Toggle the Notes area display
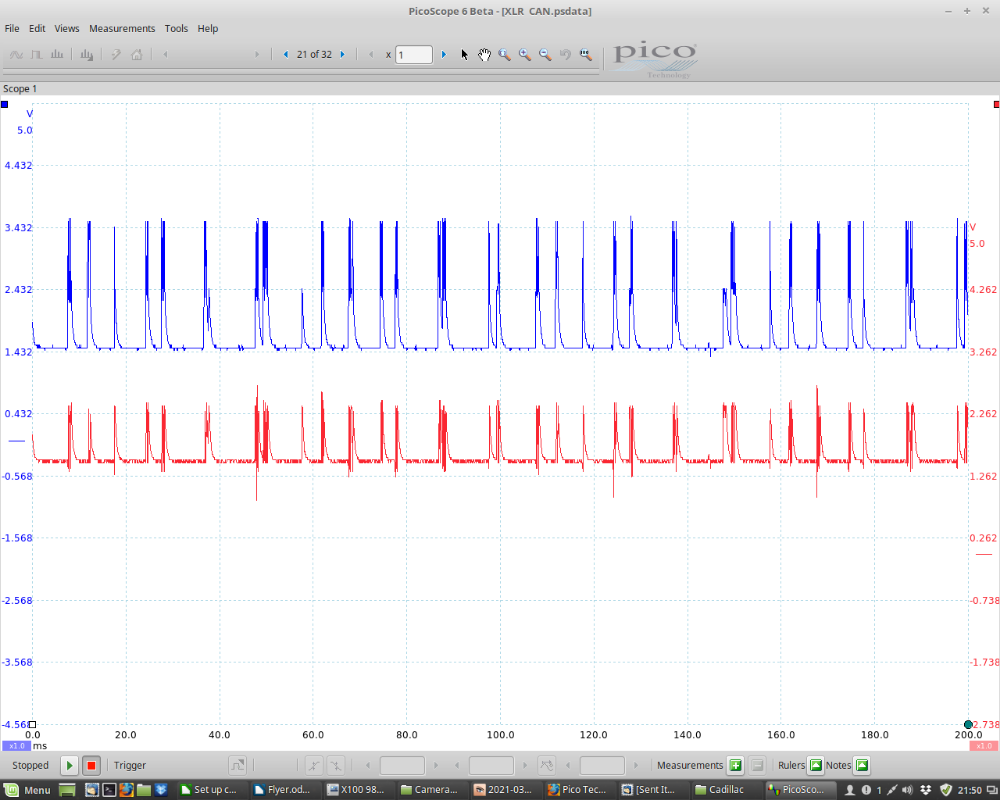Image resolution: width=1000 pixels, height=800 pixels. (861, 765)
